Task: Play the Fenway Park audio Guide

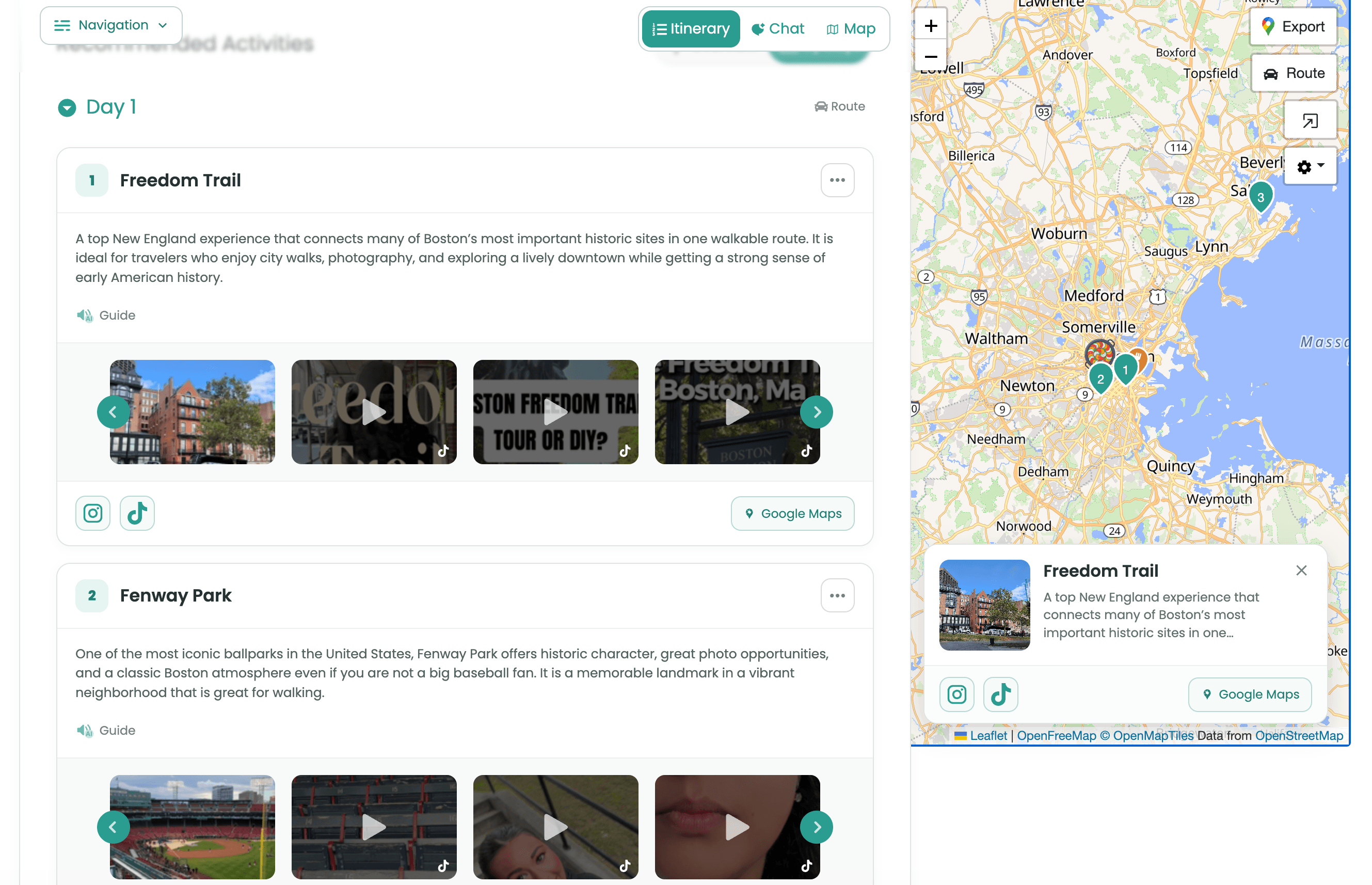Action: 106,730
